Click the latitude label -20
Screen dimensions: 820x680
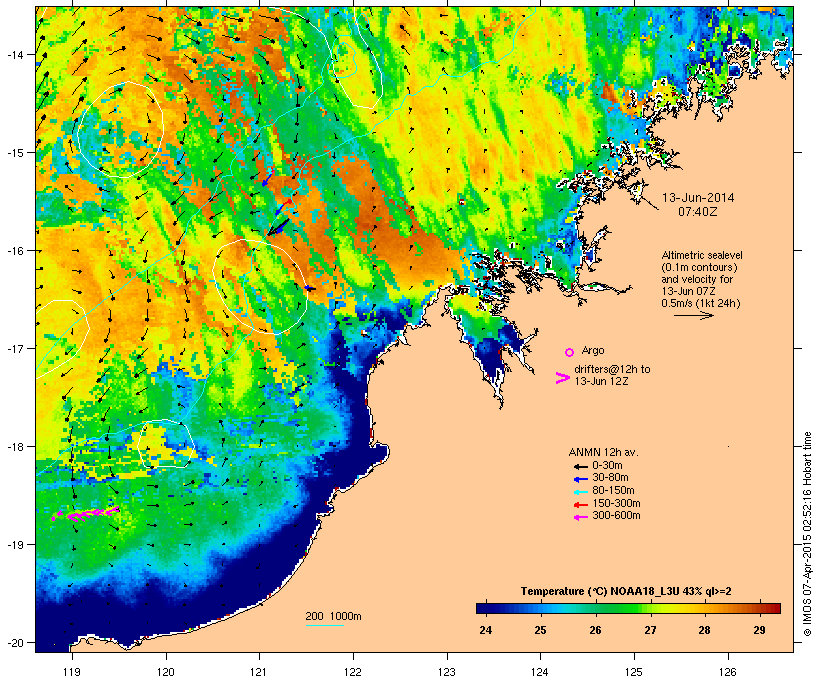click(x=14, y=642)
